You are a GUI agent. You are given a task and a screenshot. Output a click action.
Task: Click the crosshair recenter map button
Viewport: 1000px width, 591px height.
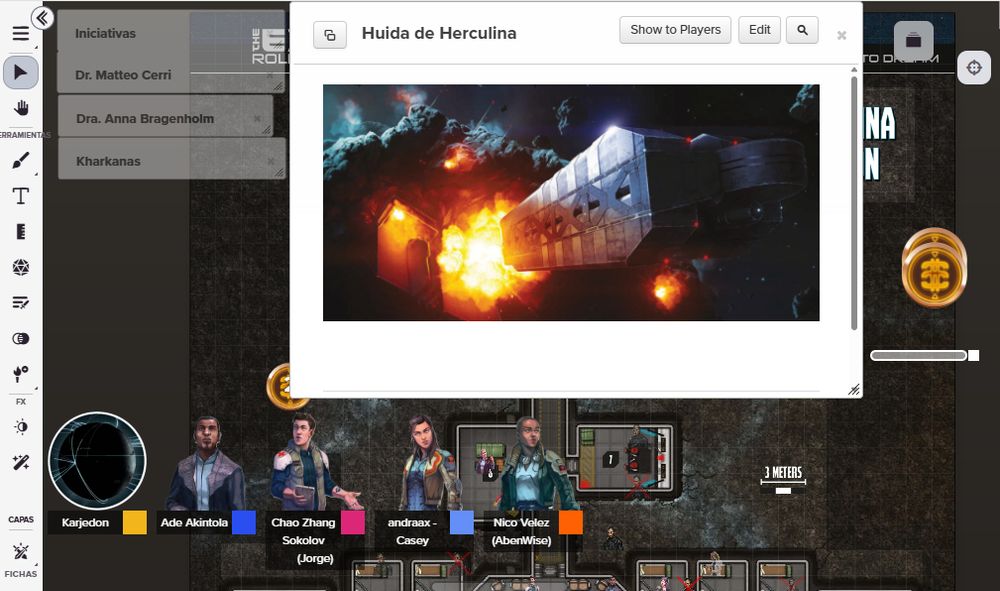point(974,67)
